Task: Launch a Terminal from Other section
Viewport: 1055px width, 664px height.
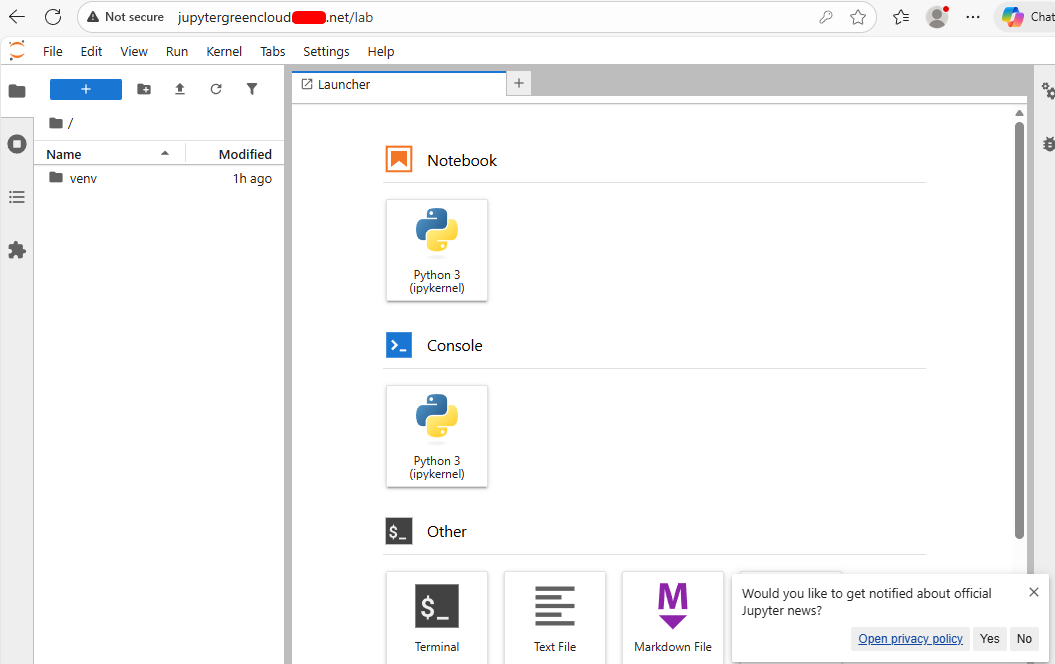Action: point(437,617)
